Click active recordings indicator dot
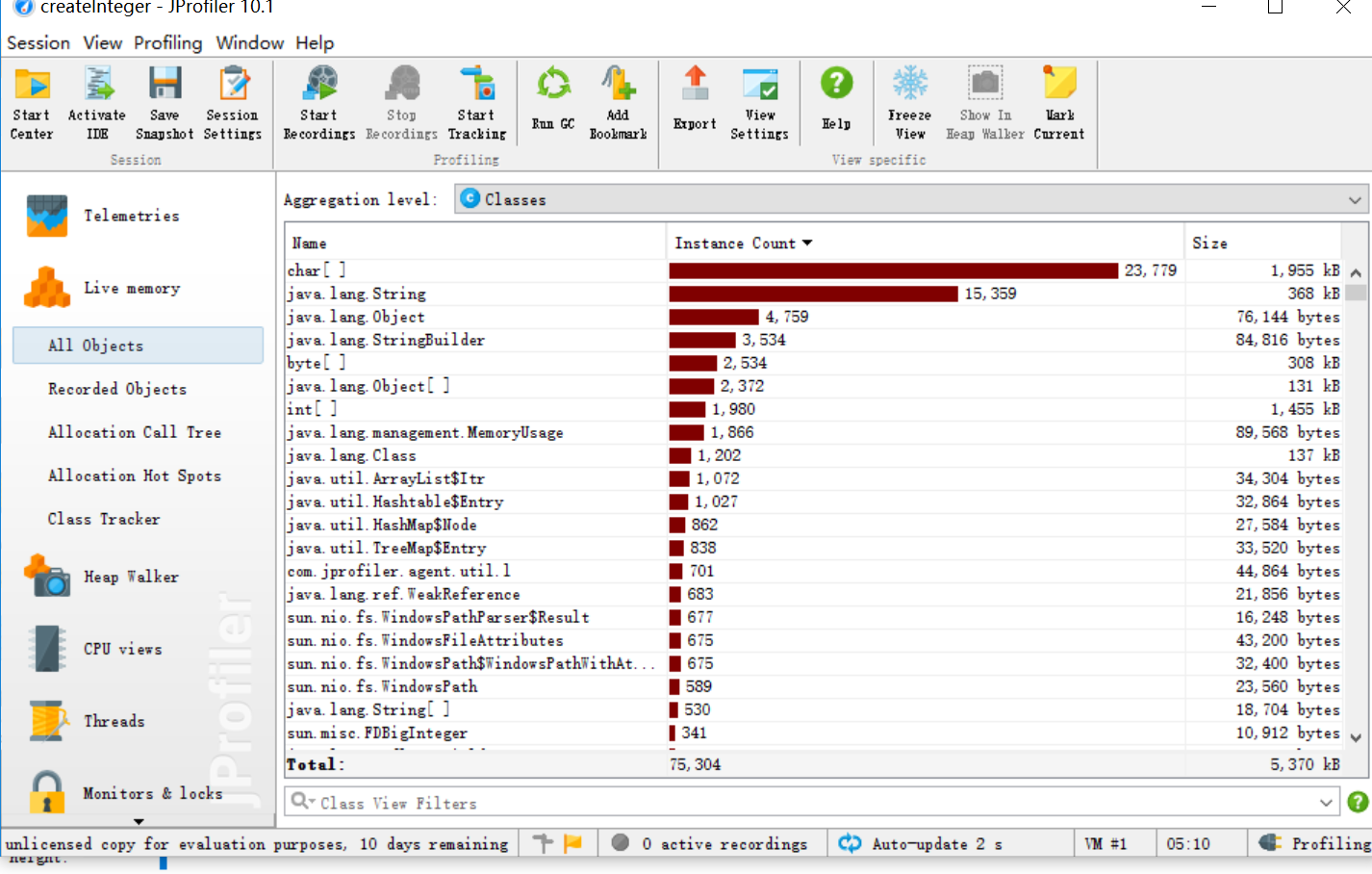1372x874 pixels. [x=621, y=843]
